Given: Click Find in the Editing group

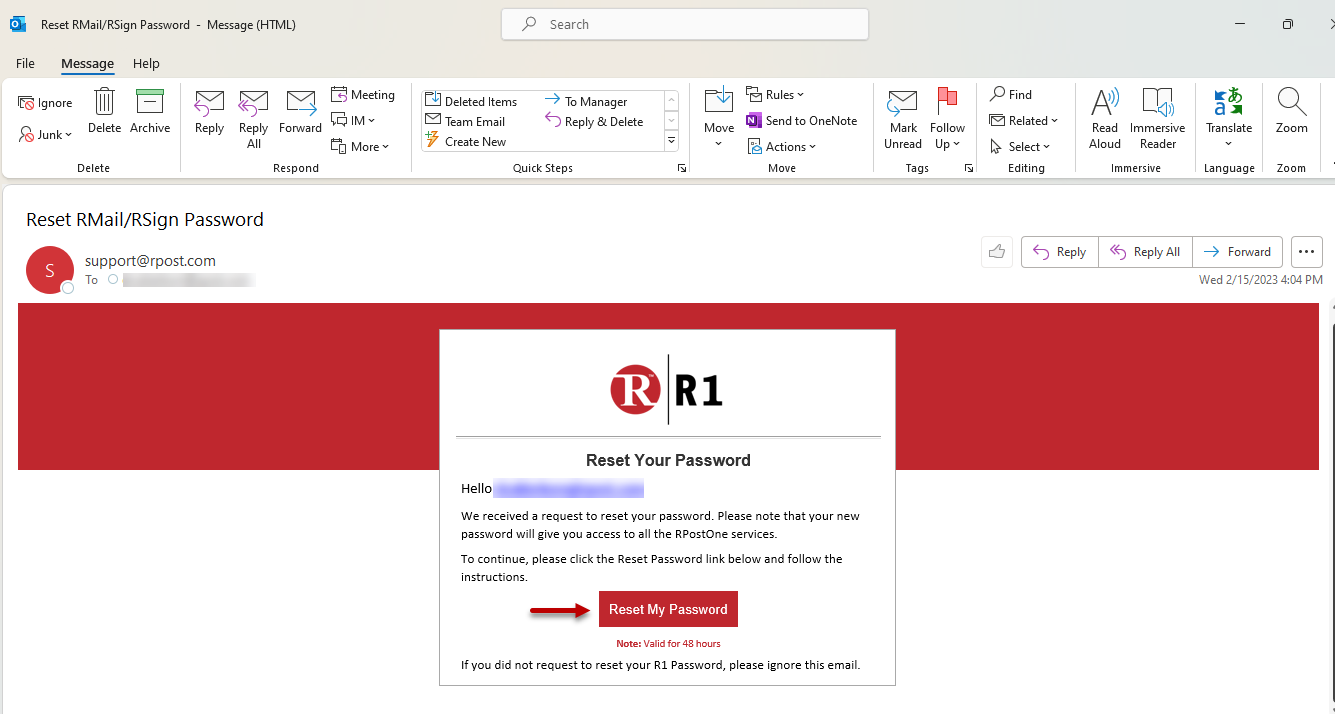Looking at the screenshot, I should point(1011,95).
